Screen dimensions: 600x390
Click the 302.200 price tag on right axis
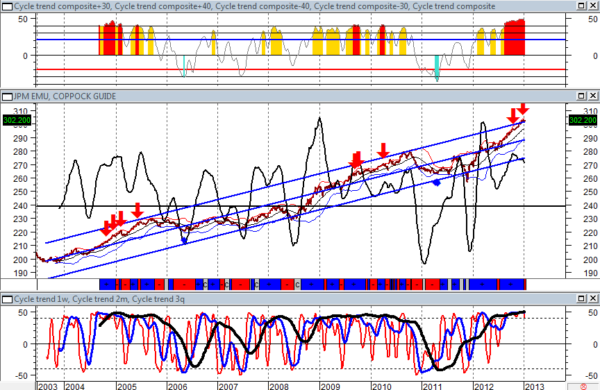583,120
